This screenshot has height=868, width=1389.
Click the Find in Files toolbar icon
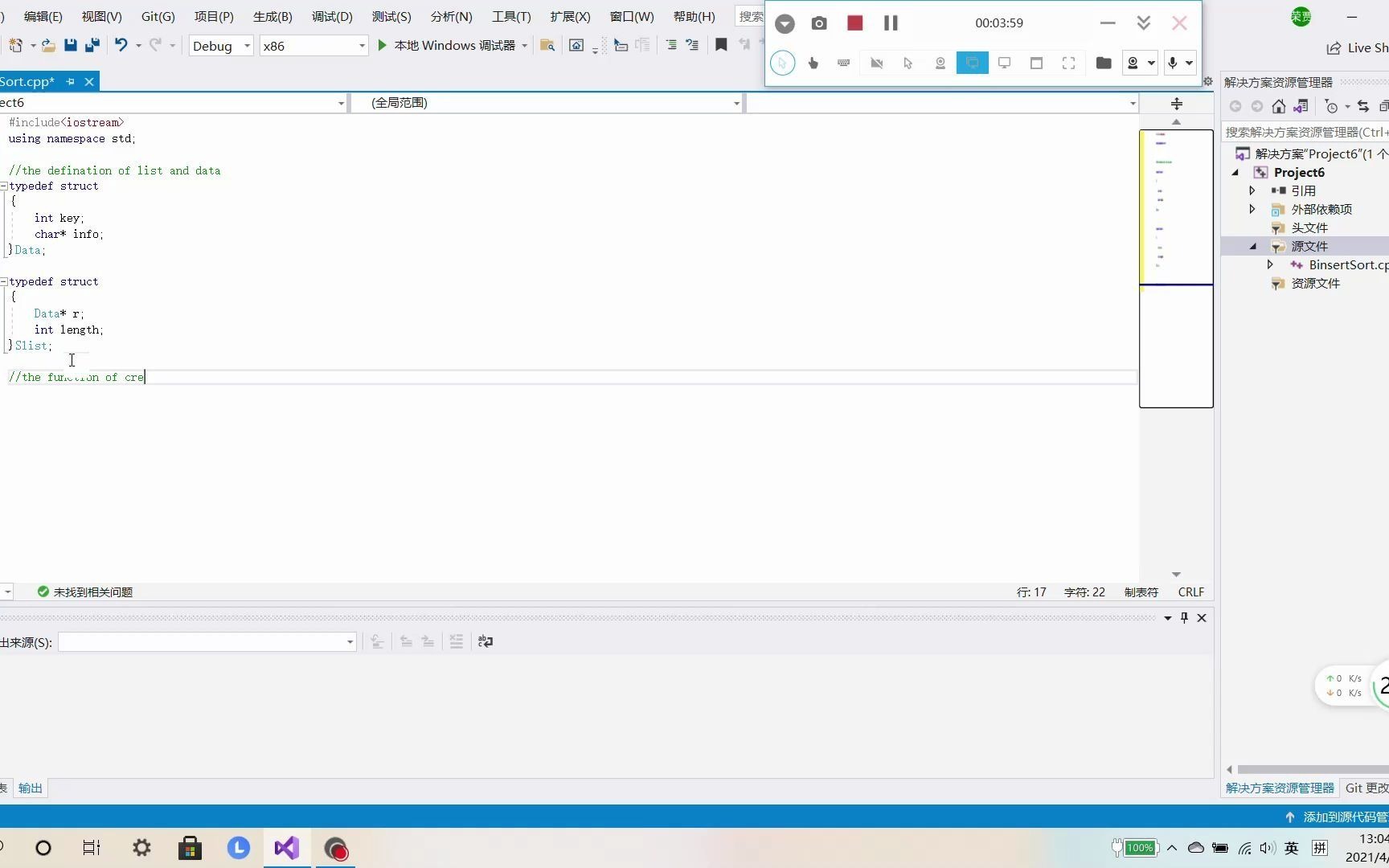[x=547, y=46]
